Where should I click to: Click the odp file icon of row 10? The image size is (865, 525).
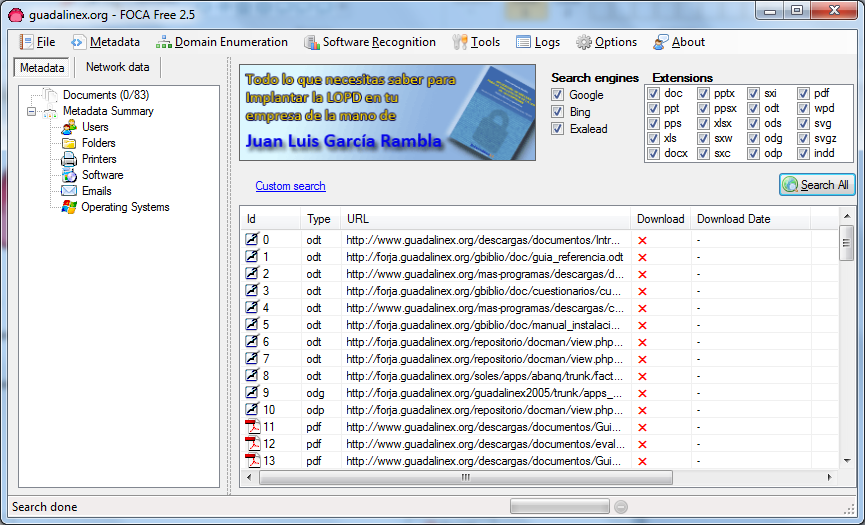[252, 410]
